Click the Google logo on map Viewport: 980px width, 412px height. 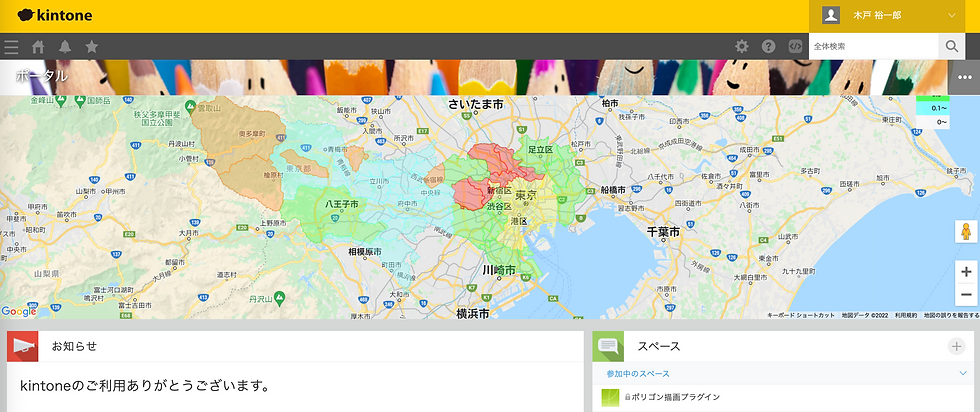tap(19, 311)
